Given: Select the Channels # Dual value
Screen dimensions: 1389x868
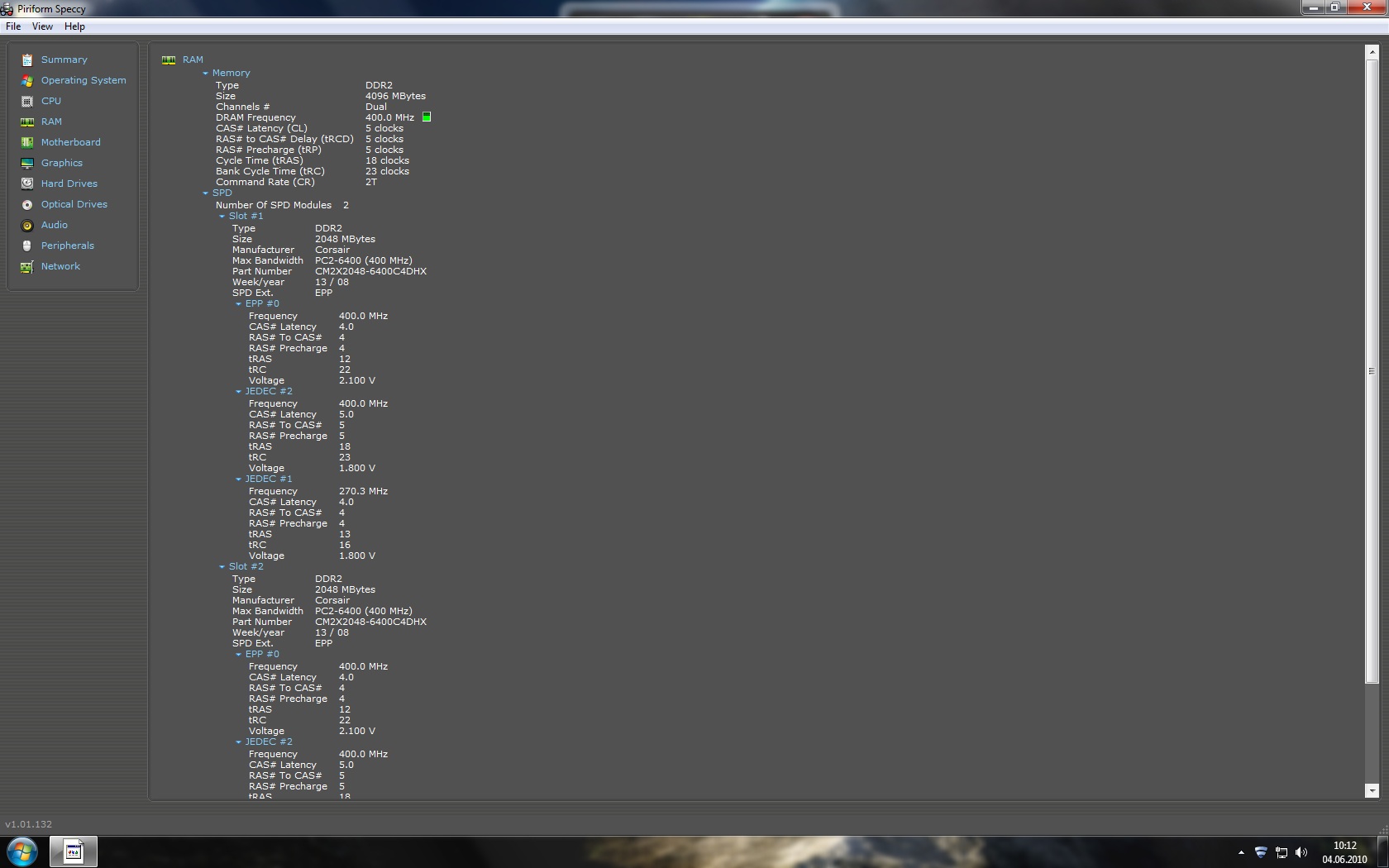Looking at the screenshot, I should pos(376,107).
